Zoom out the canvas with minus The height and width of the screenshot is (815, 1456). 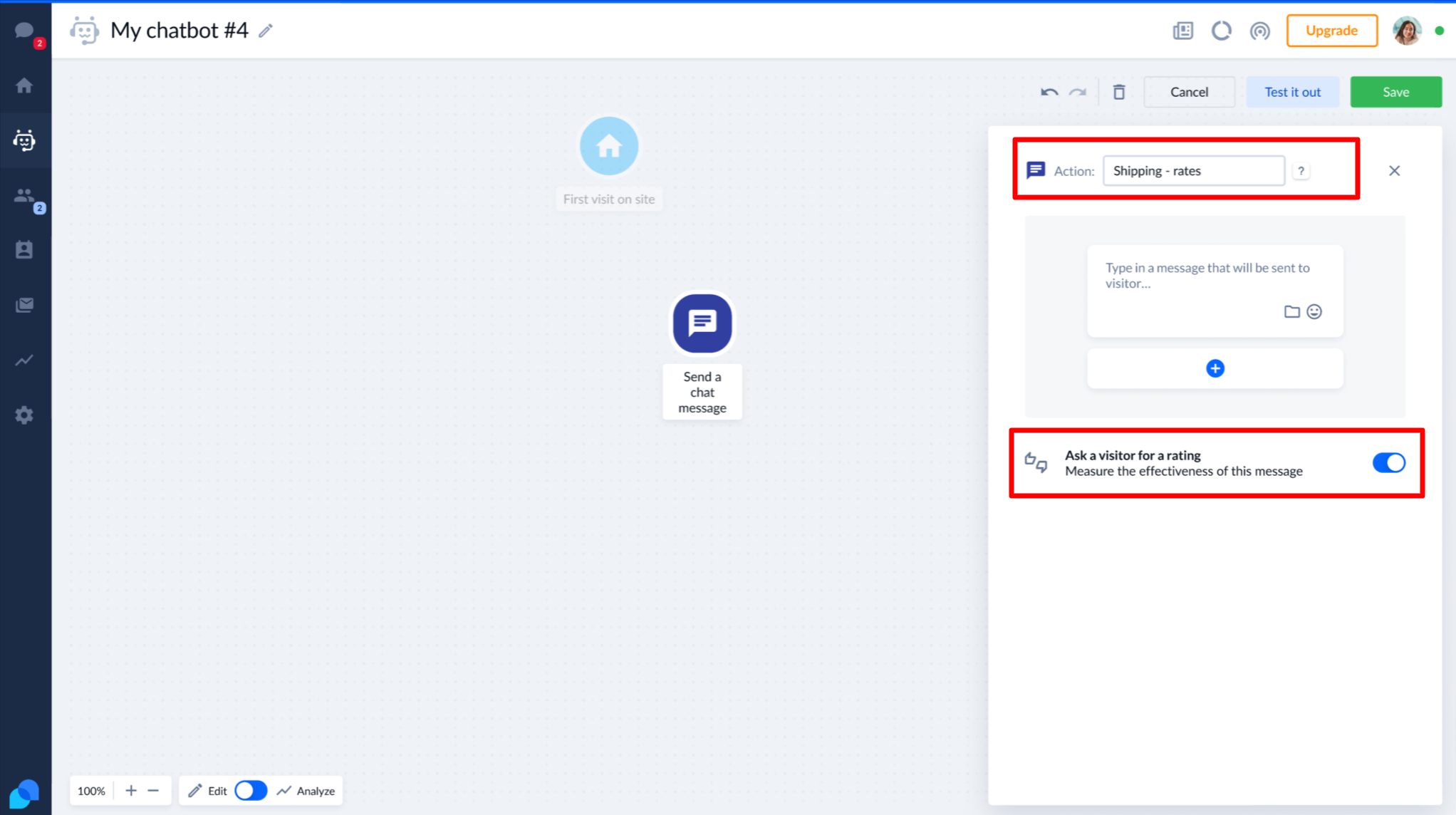pos(153,791)
